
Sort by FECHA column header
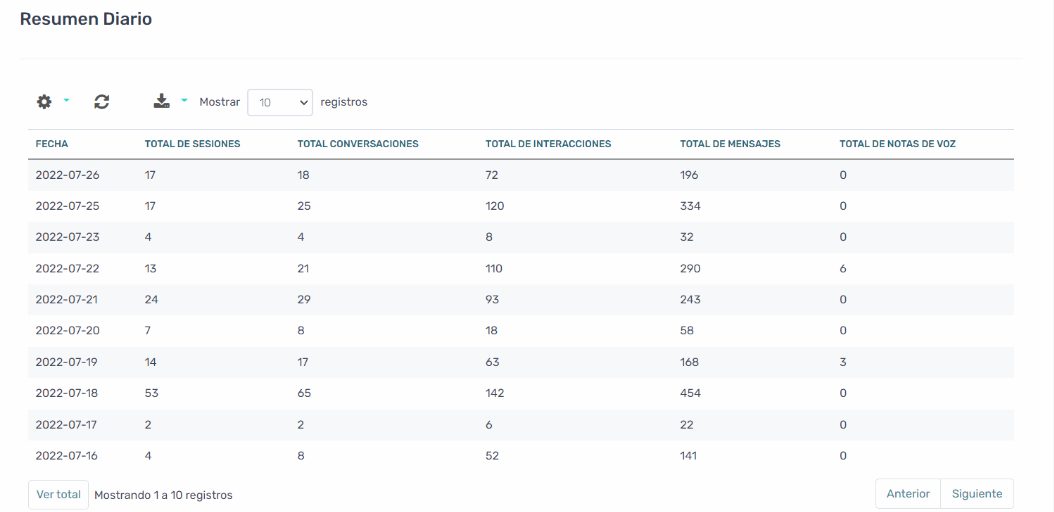(x=52, y=144)
